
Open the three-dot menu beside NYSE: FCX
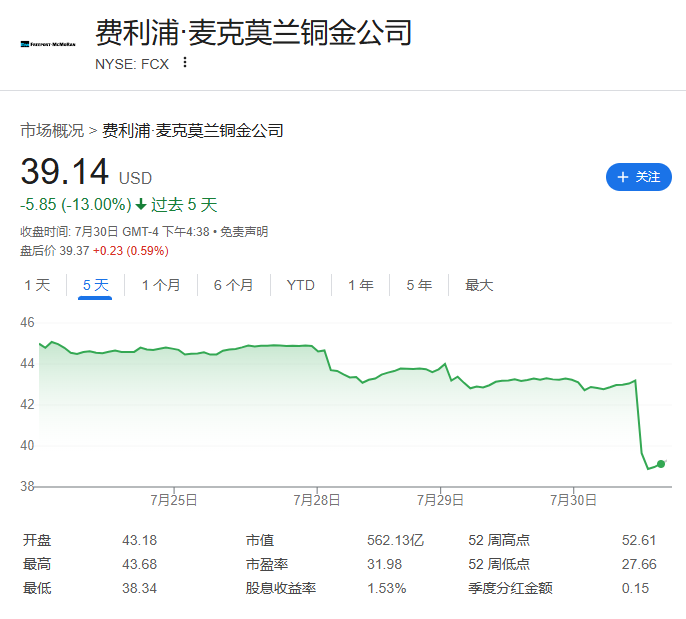pyautogui.click(x=185, y=63)
